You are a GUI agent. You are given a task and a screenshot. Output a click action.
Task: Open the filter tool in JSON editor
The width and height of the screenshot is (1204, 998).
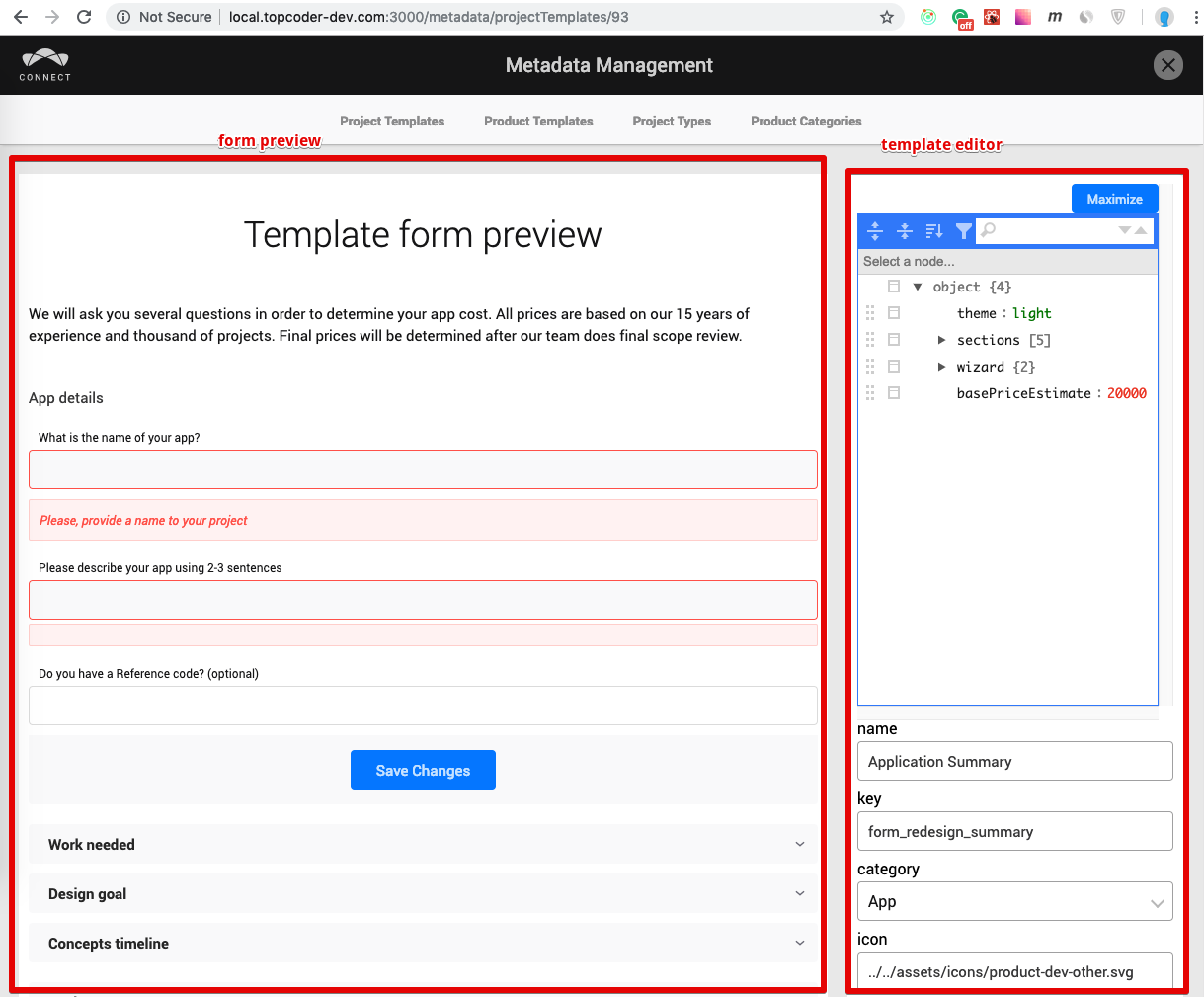[x=964, y=231]
